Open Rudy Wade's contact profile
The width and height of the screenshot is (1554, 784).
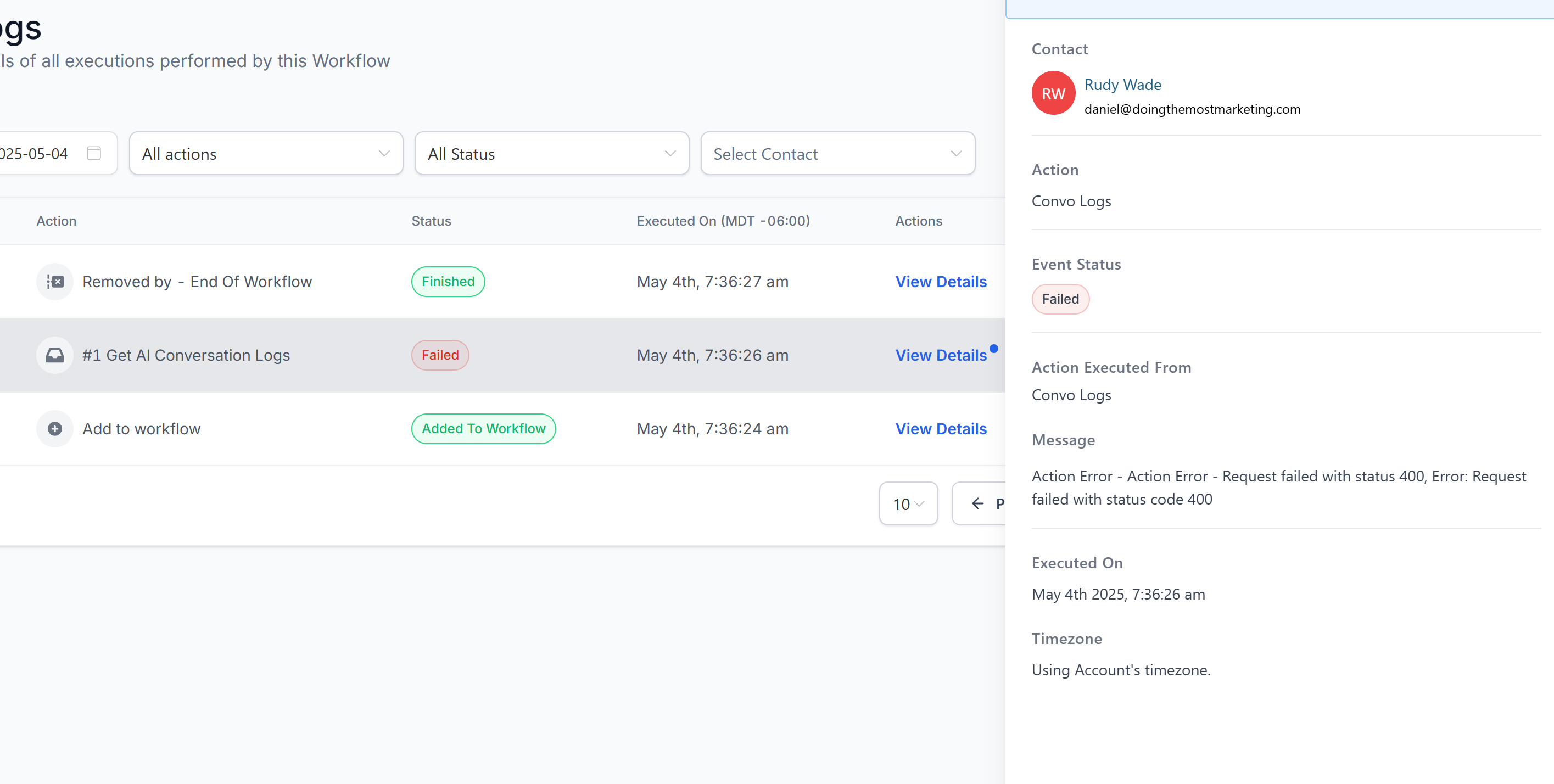click(1122, 85)
